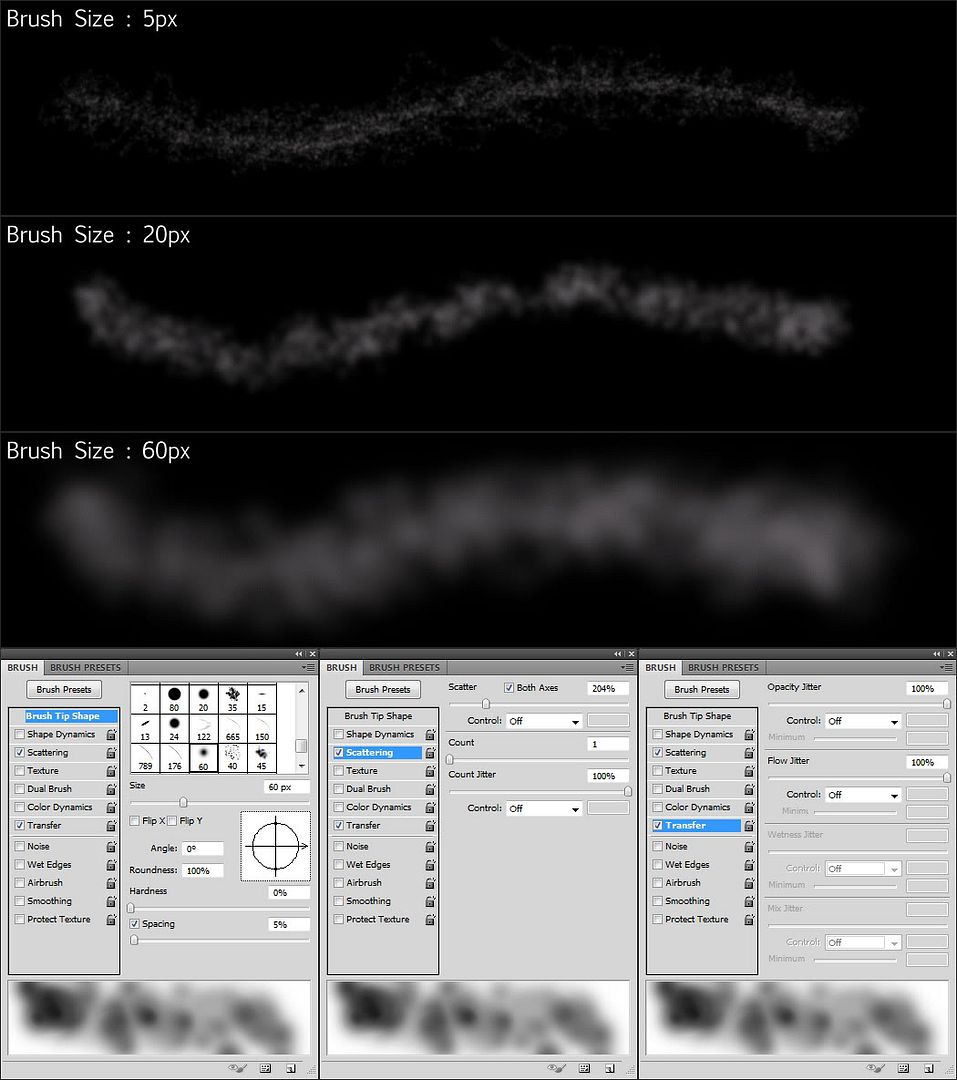Open the Opacity Jitter Control dropdown

coord(863,721)
